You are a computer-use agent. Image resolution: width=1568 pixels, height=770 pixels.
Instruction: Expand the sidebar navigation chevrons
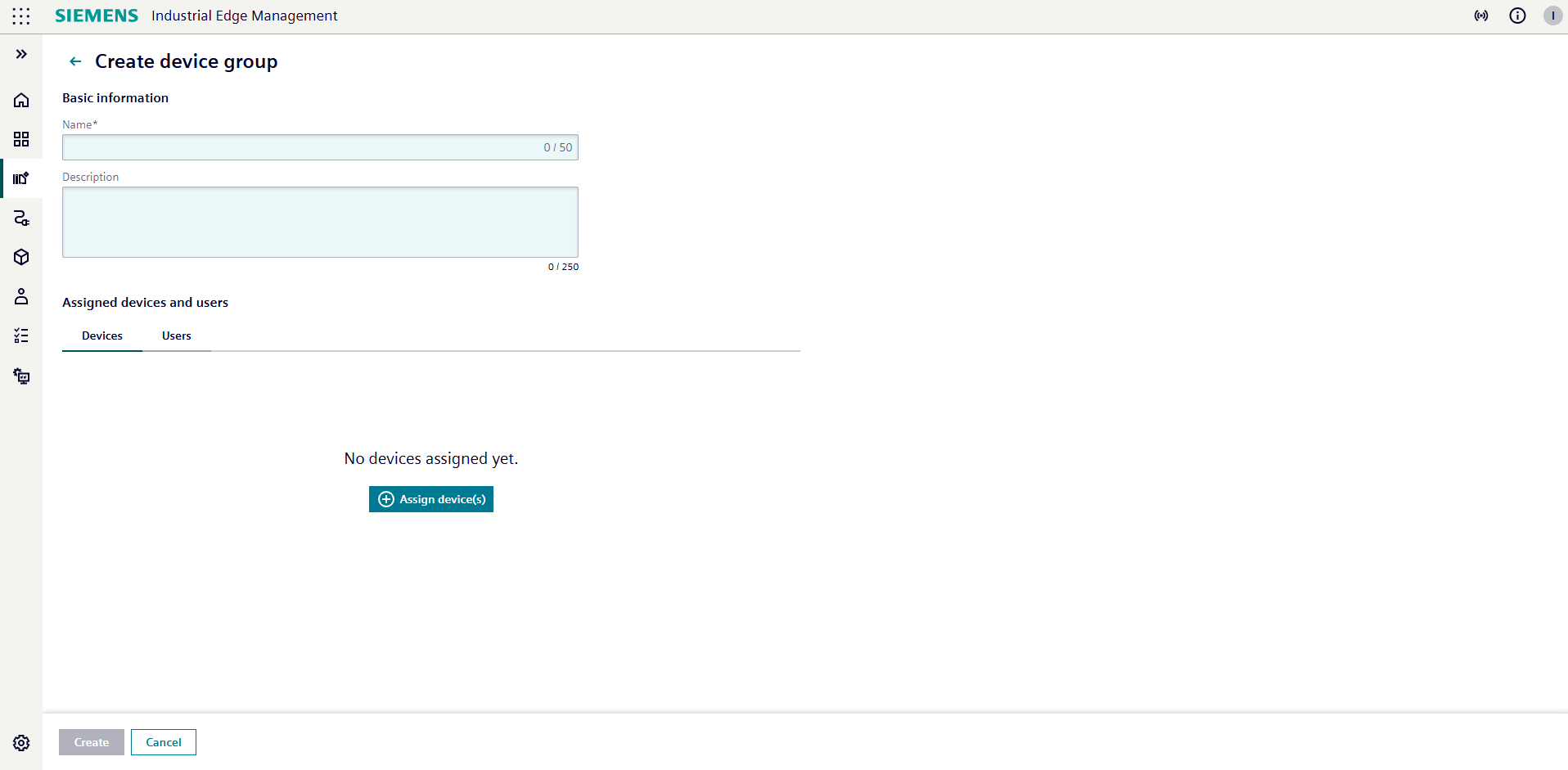tap(21, 54)
